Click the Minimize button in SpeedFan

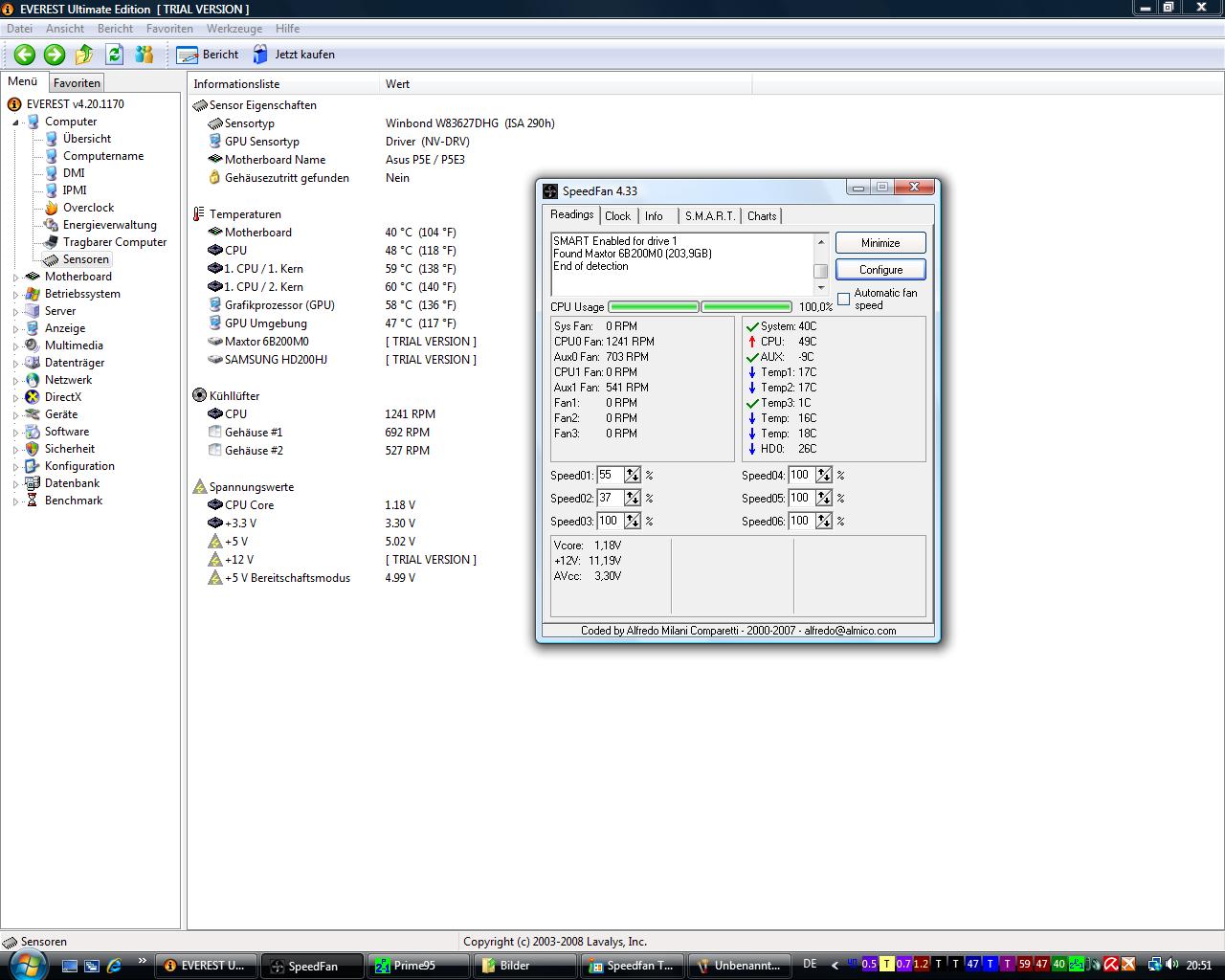click(880, 243)
